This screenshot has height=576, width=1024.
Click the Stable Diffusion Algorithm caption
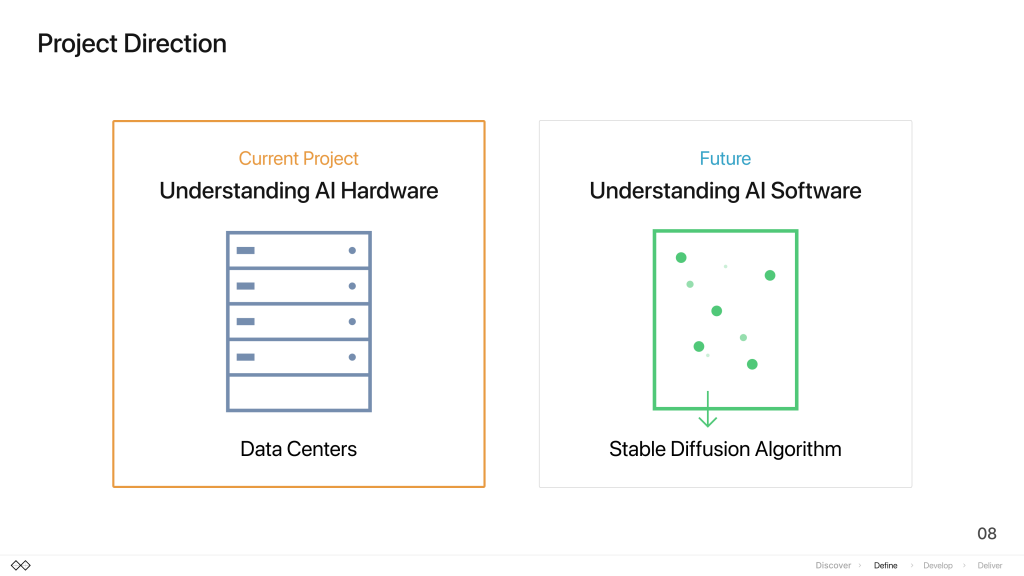[725, 449]
